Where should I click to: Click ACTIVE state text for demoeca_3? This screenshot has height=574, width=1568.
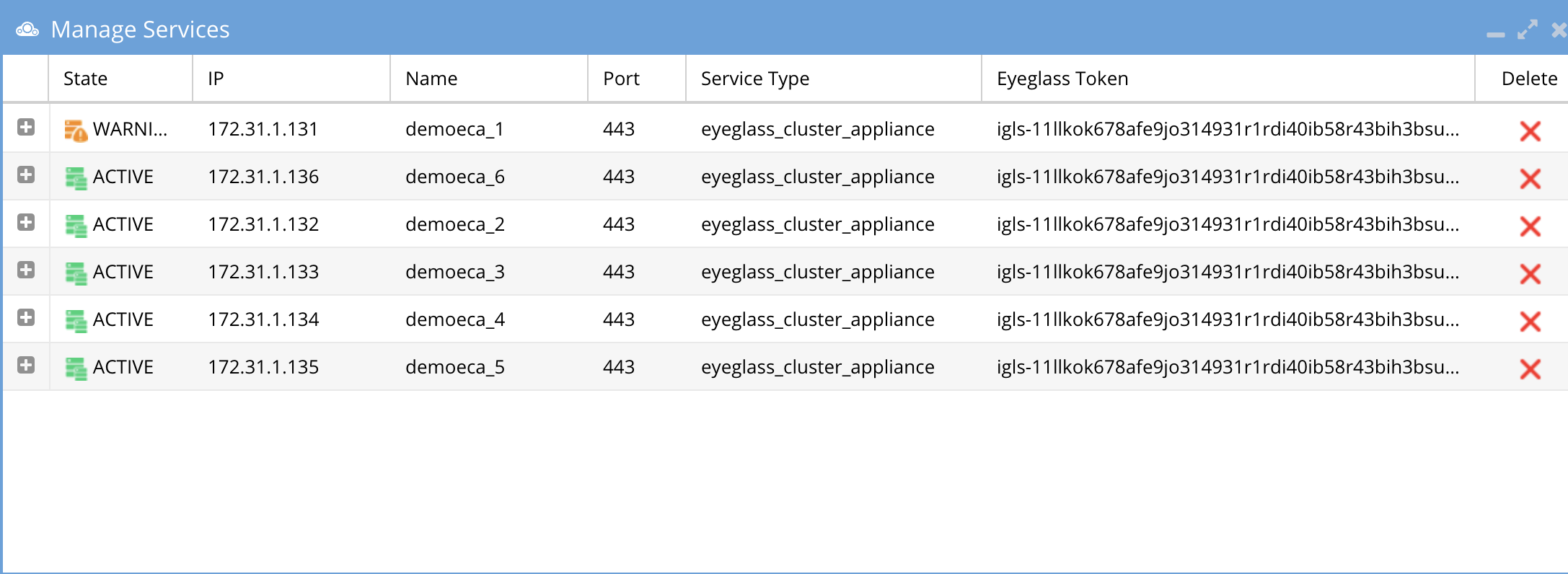click(x=123, y=272)
